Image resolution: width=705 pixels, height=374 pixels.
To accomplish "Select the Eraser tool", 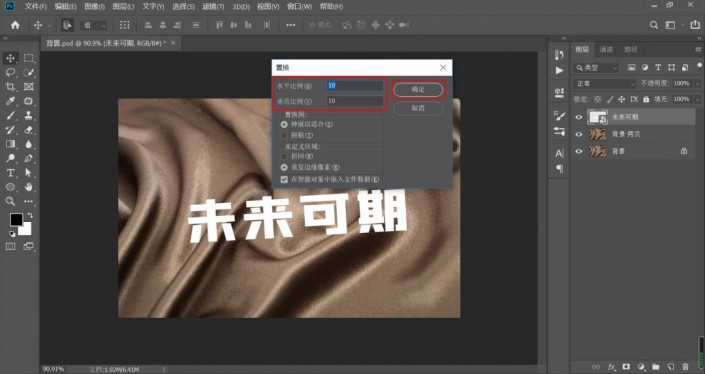I will (x=29, y=130).
